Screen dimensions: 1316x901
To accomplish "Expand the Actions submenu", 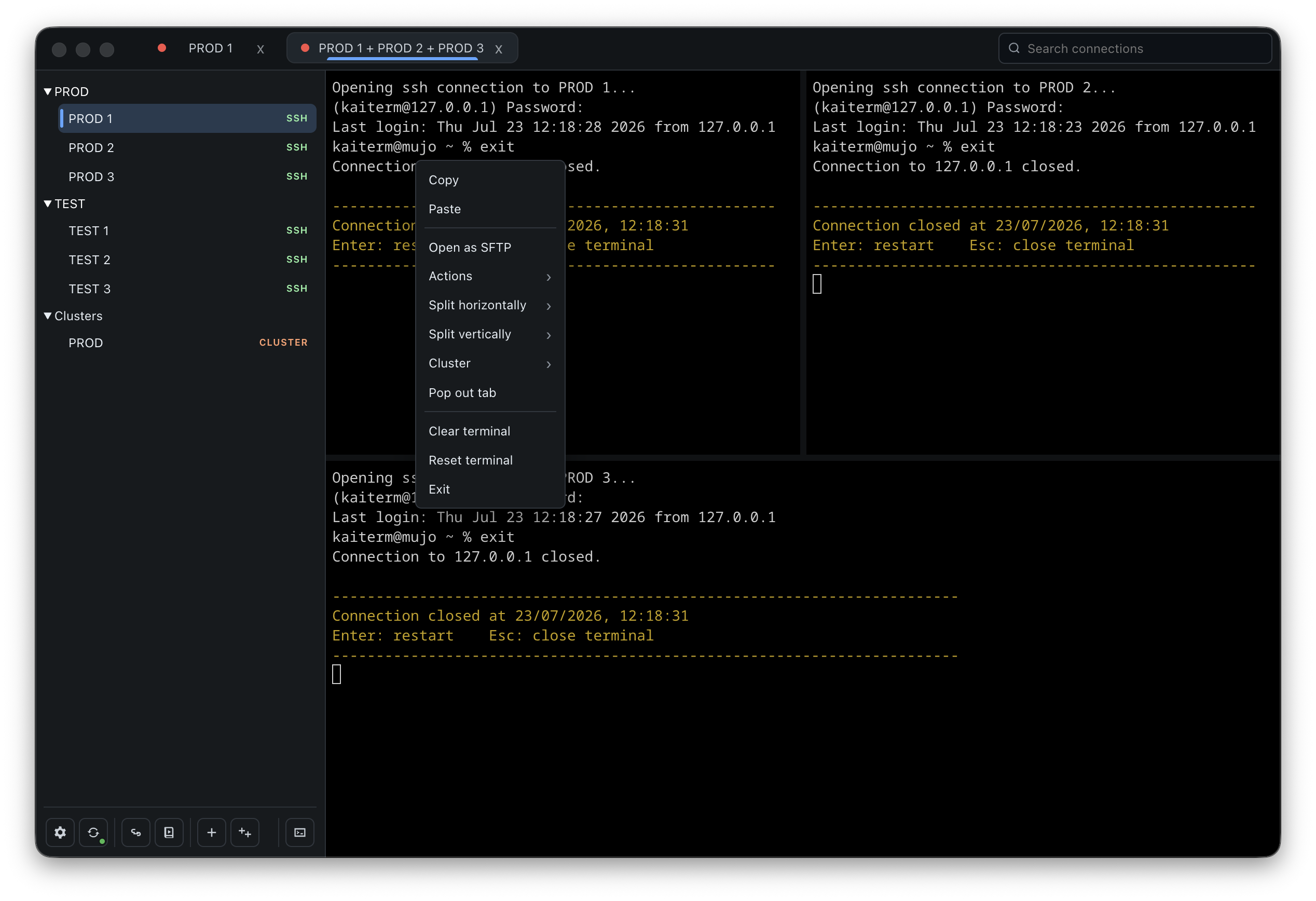I will tap(490, 276).
